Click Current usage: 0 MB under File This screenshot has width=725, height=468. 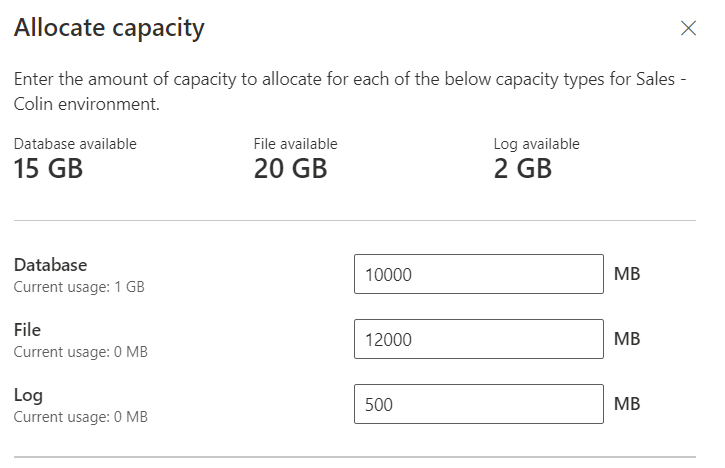click(80, 352)
